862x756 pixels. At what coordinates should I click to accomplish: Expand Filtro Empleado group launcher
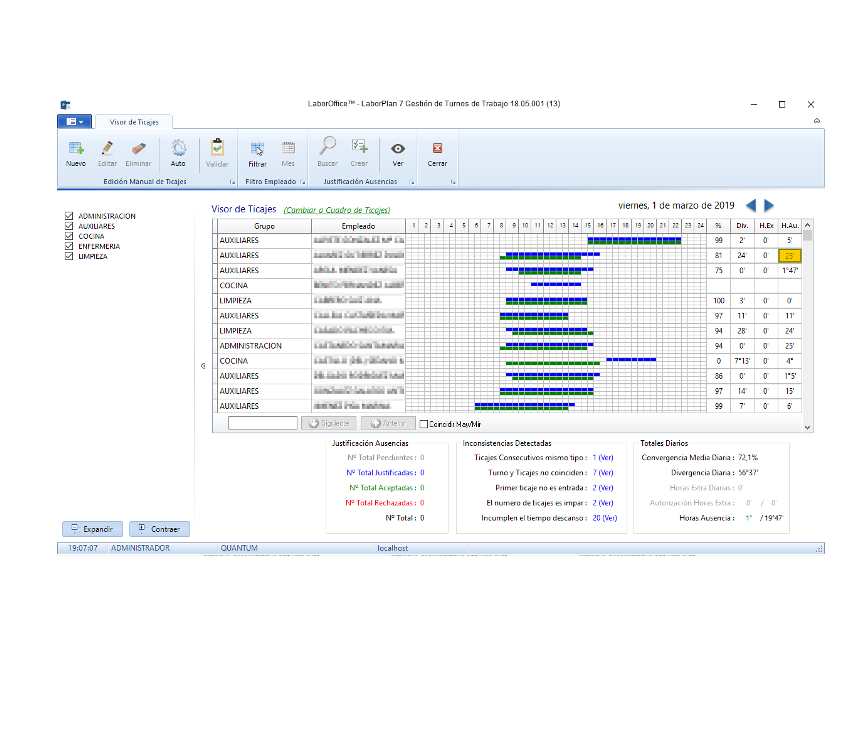click(303, 182)
